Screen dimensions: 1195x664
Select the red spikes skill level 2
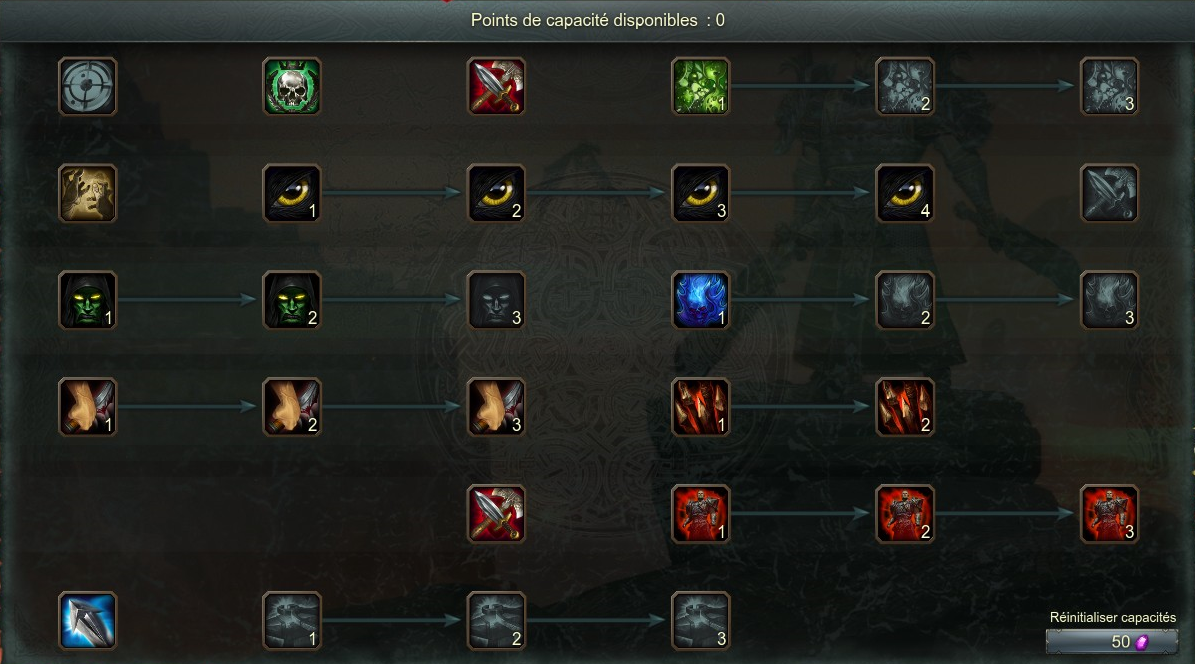pyautogui.click(x=905, y=406)
